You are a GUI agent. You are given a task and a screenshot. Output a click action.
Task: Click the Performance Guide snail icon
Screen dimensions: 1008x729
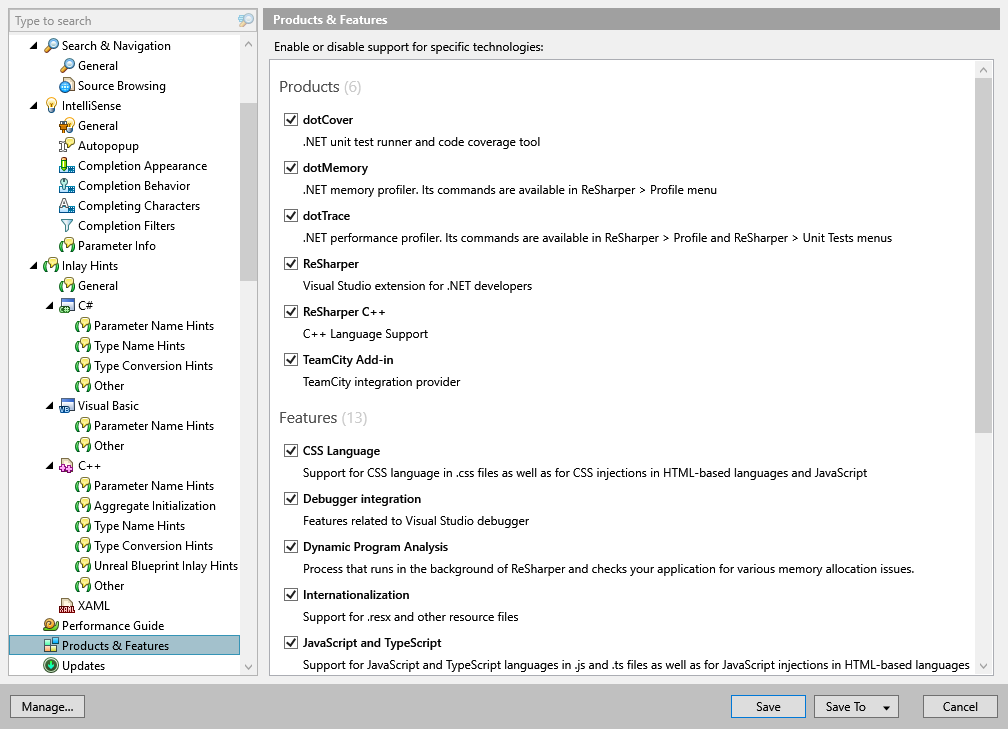[x=48, y=625]
